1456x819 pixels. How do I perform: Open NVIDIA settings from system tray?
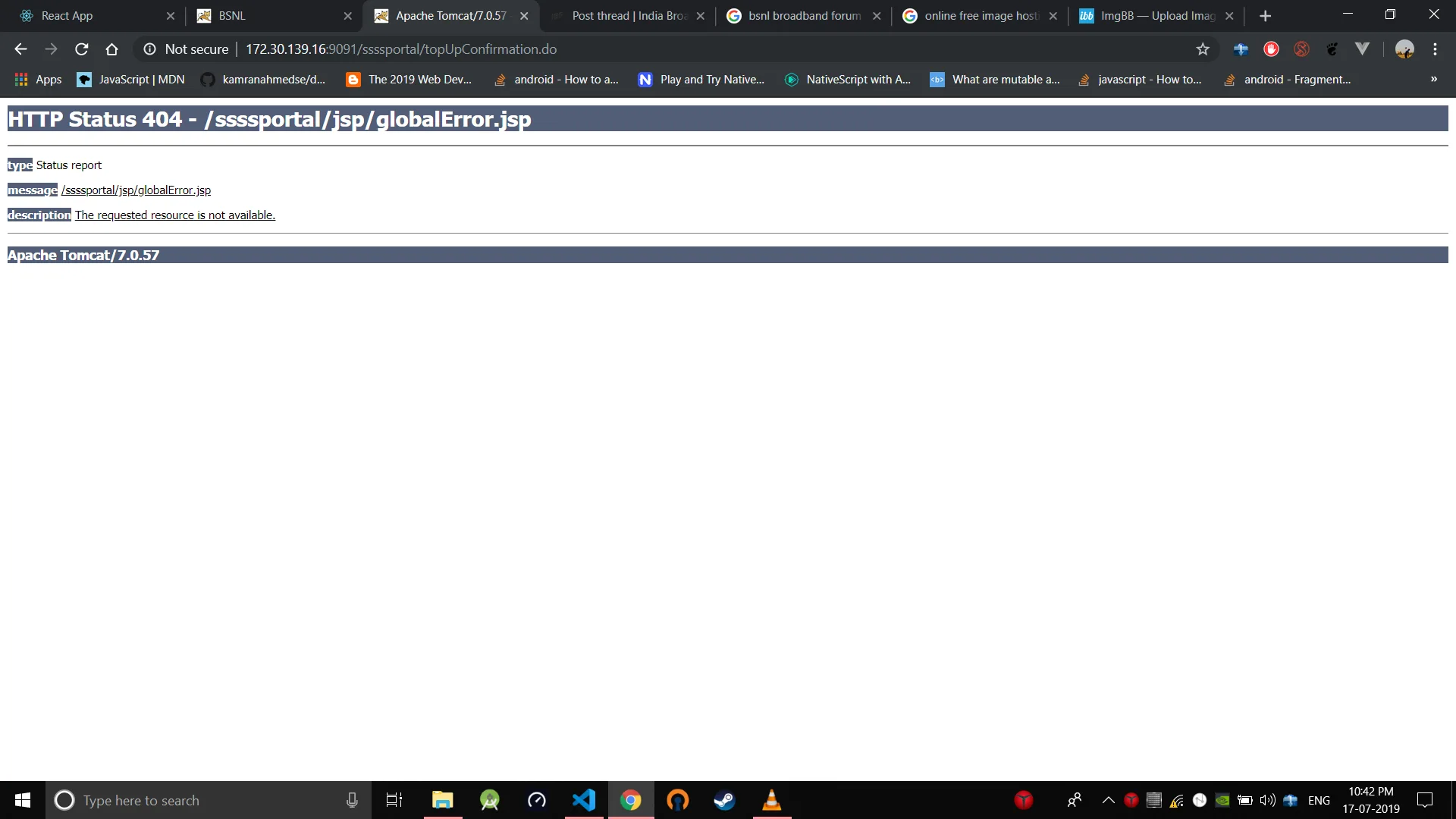(1222, 800)
